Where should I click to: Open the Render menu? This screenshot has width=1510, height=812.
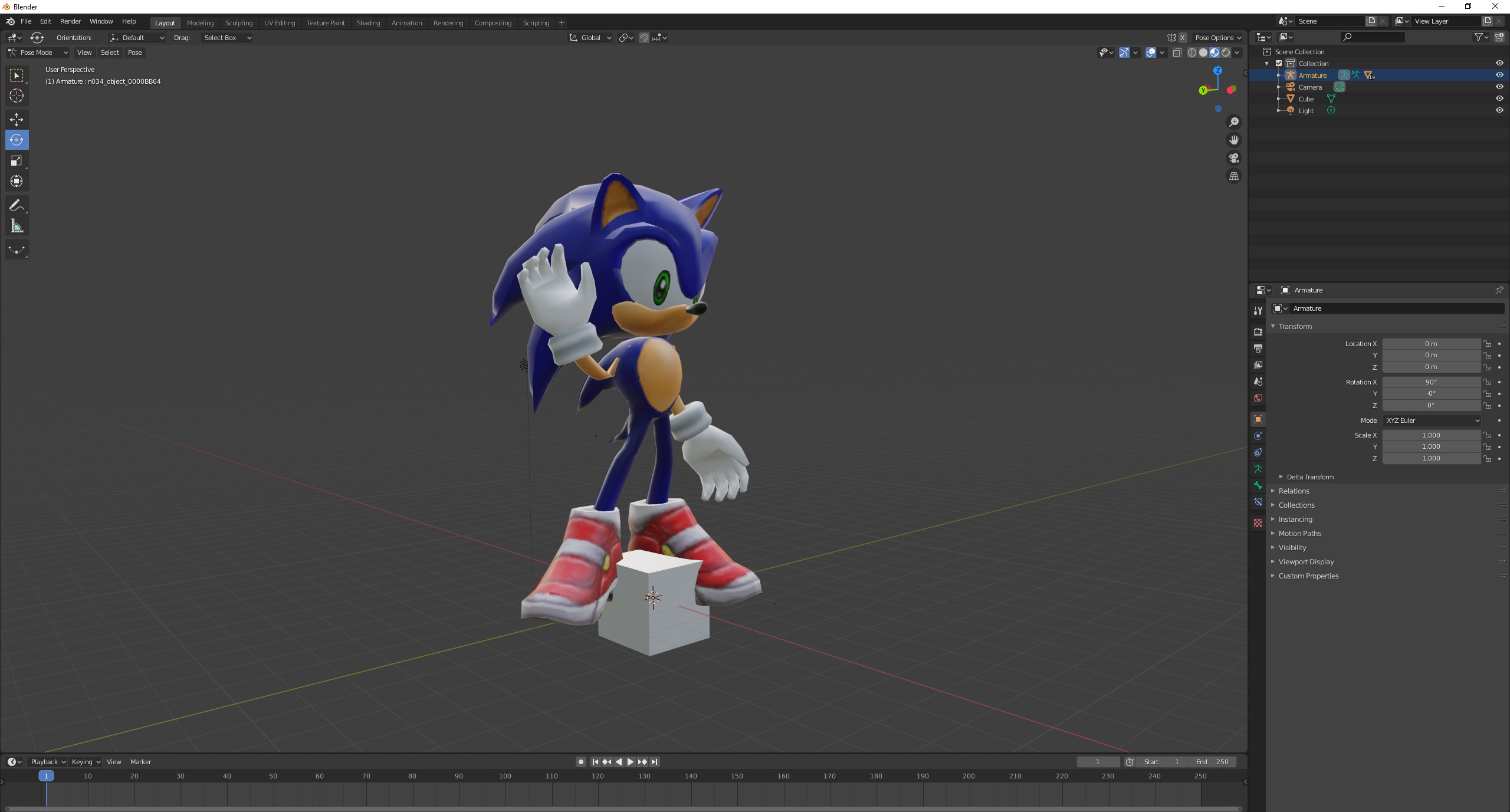70,21
